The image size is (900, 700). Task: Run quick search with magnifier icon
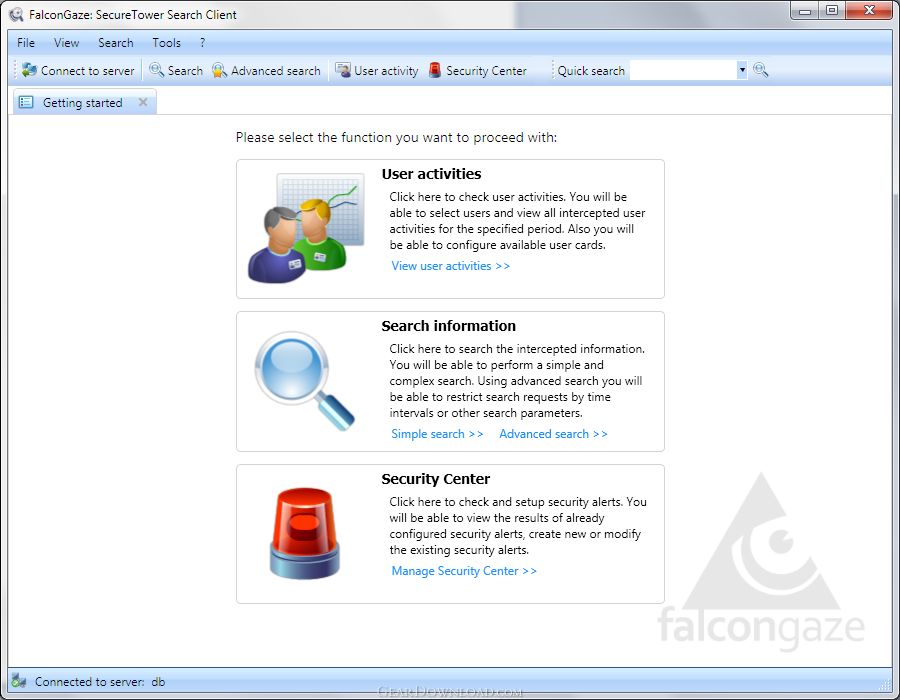pos(761,70)
